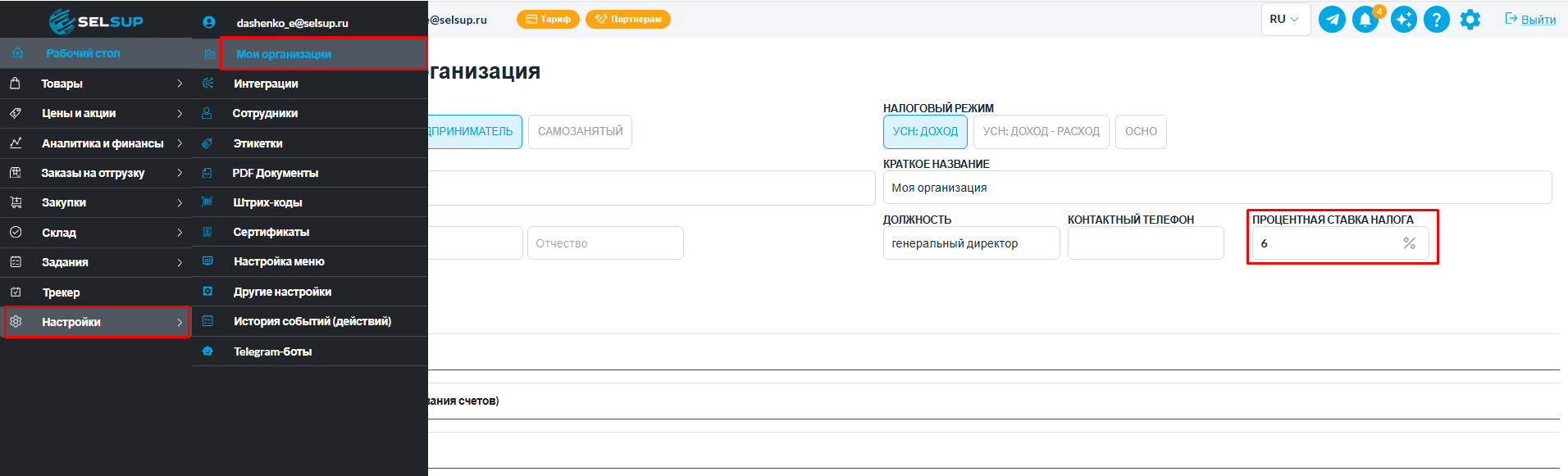The width and height of the screenshot is (1568, 476).
Task: Open the help question mark icon
Action: 1436,20
